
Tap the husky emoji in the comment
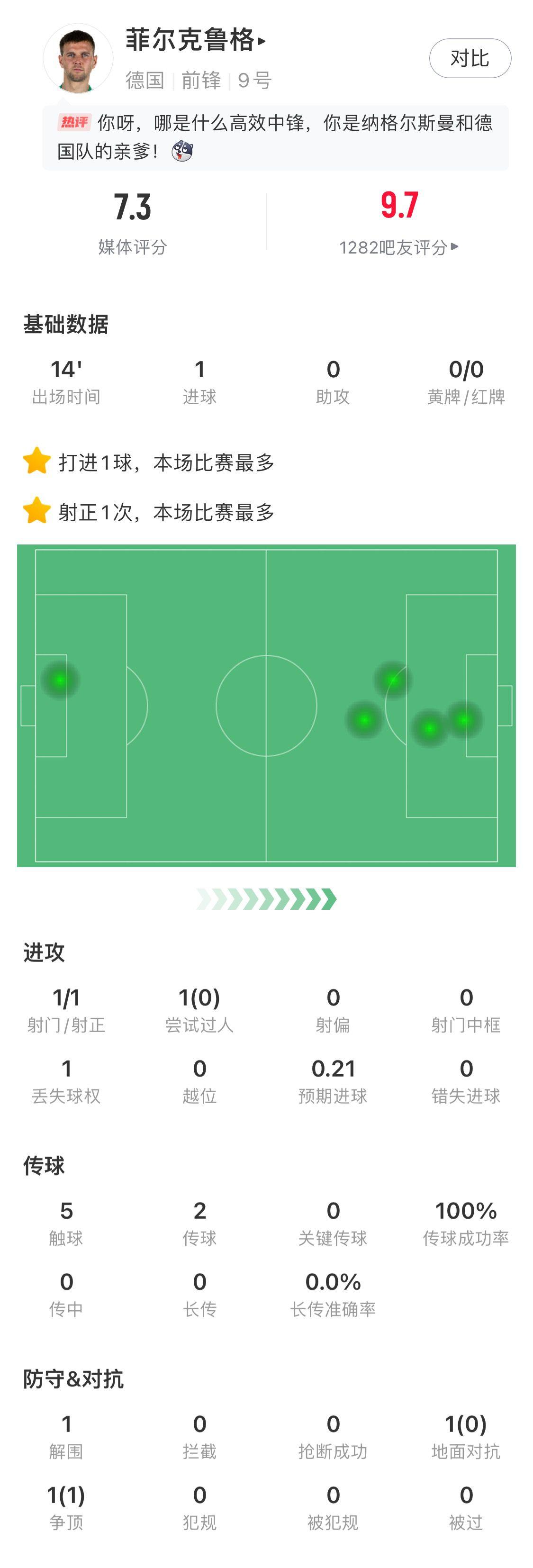(181, 151)
